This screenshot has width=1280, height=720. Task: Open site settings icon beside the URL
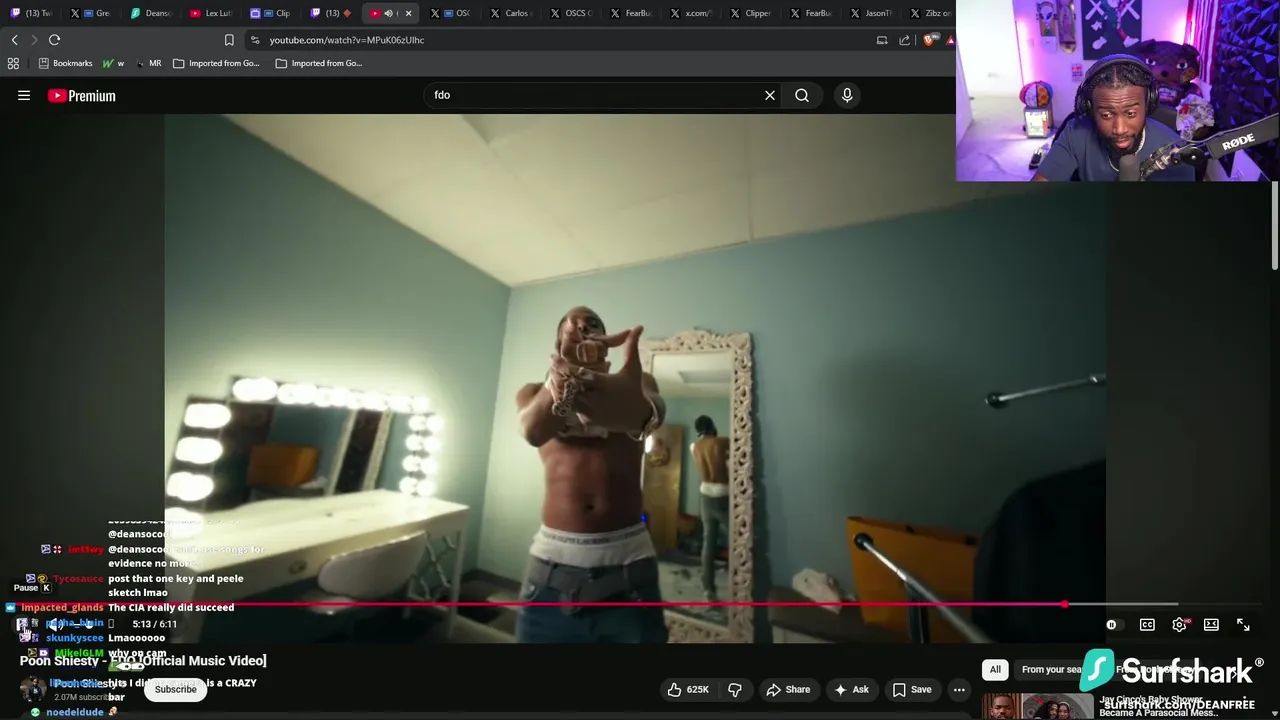pos(255,40)
